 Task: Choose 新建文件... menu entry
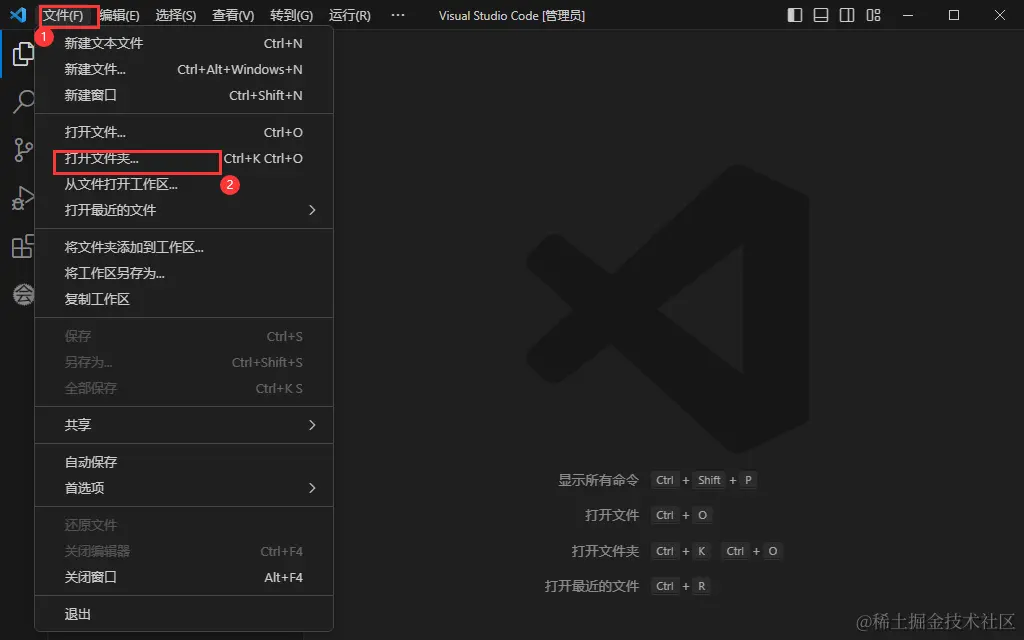[x=184, y=69]
